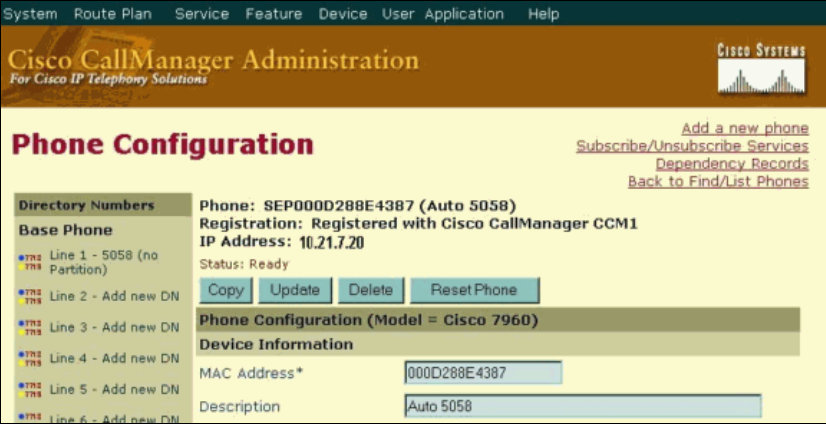Click the Cisco CallManager Administration banner title
This screenshot has width=826, height=424.
coord(213,61)
